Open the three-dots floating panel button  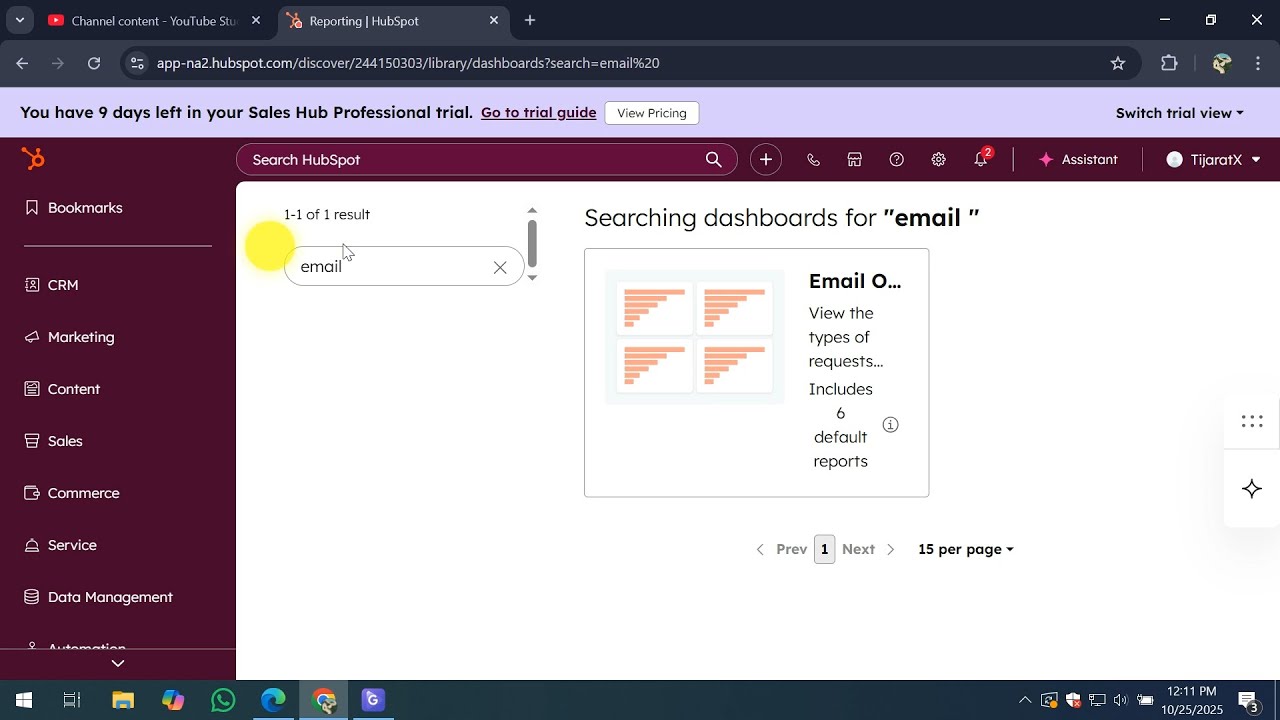(x=1252, y=421)
